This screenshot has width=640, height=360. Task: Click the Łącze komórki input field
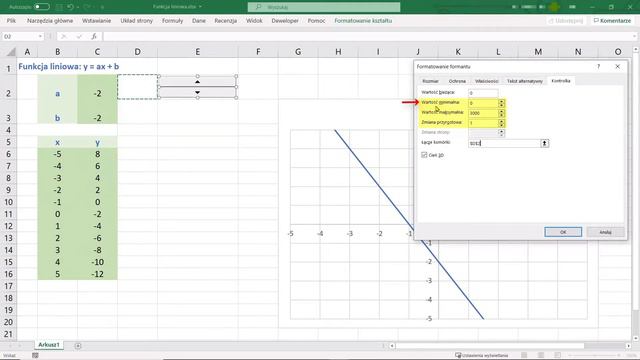coord(504,143)
